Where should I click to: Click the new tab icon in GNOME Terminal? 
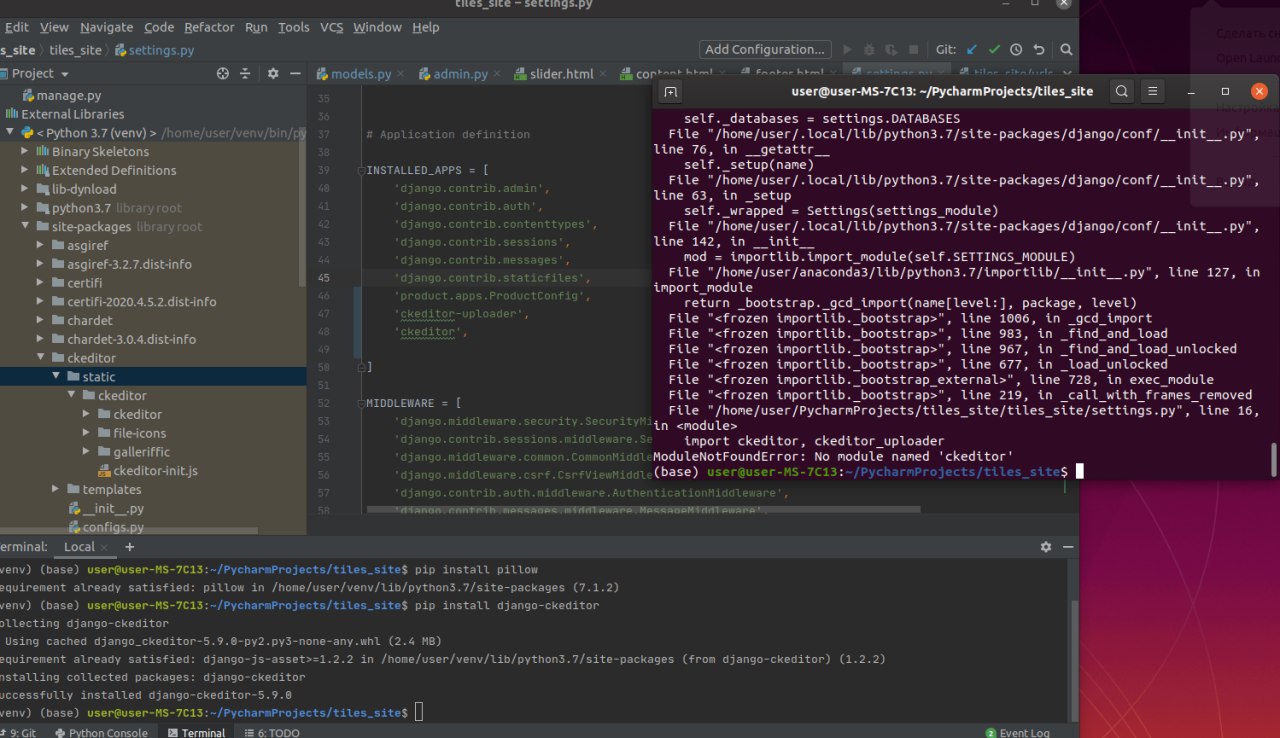671,91
